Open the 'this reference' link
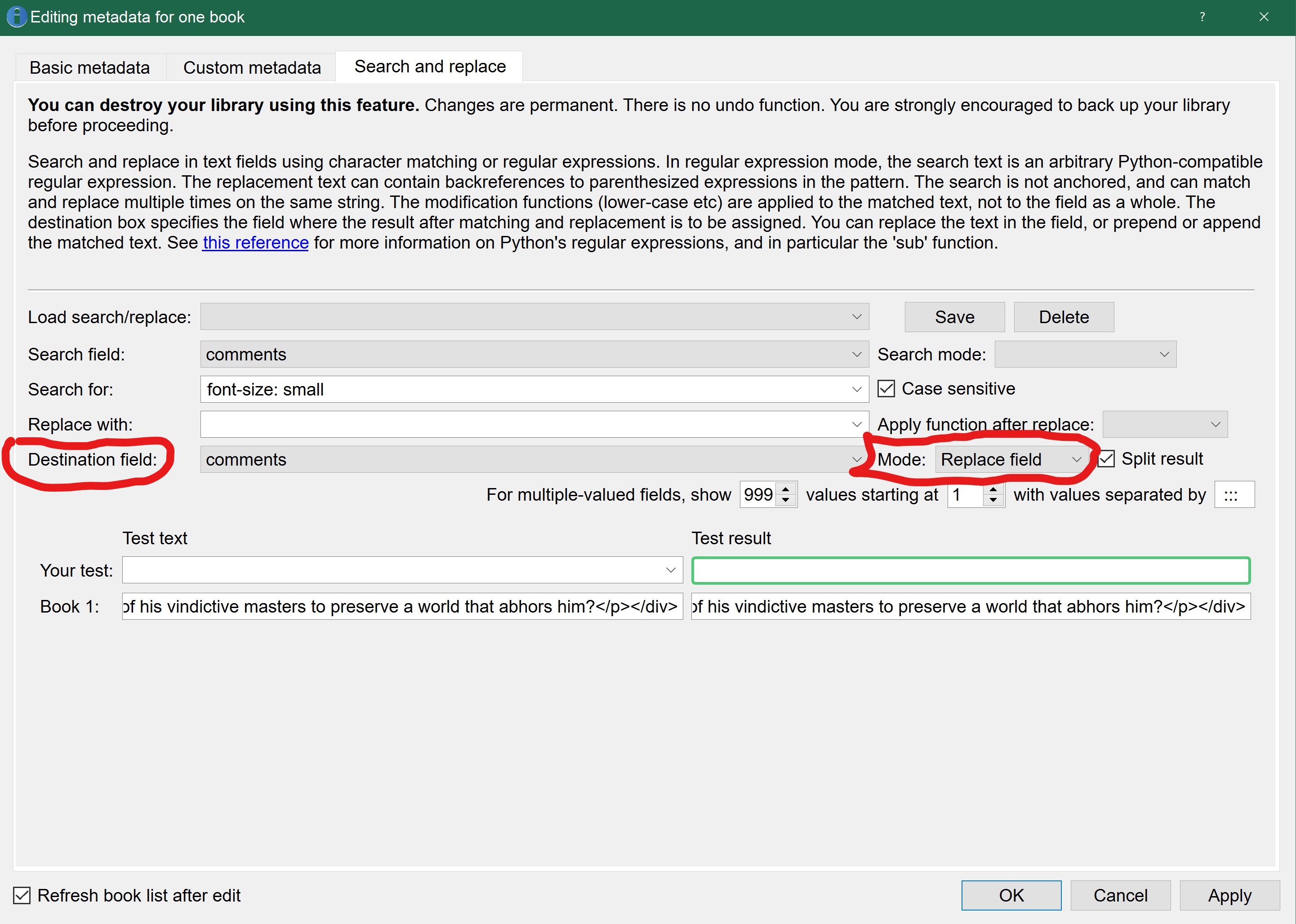The width and height of the screenshot is (1296, 924). click(255, 243)
